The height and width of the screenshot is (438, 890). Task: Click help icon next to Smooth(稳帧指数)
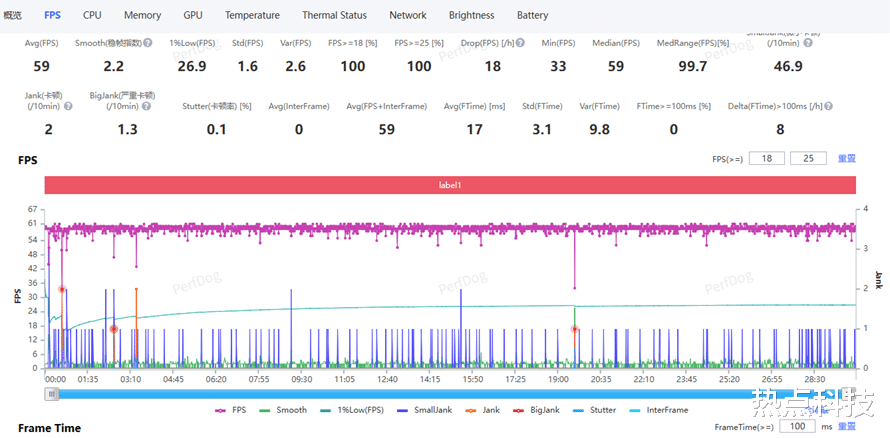(148, 43)
